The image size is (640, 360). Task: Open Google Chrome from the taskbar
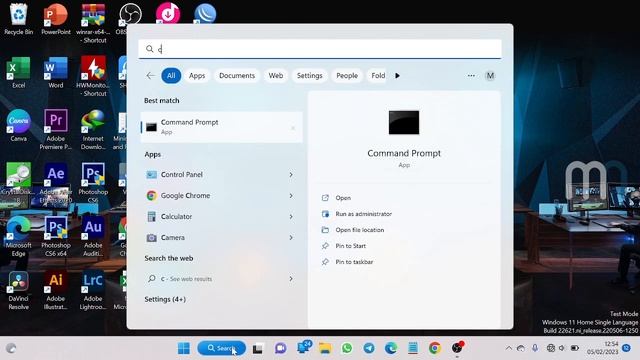tap(435, 348)
